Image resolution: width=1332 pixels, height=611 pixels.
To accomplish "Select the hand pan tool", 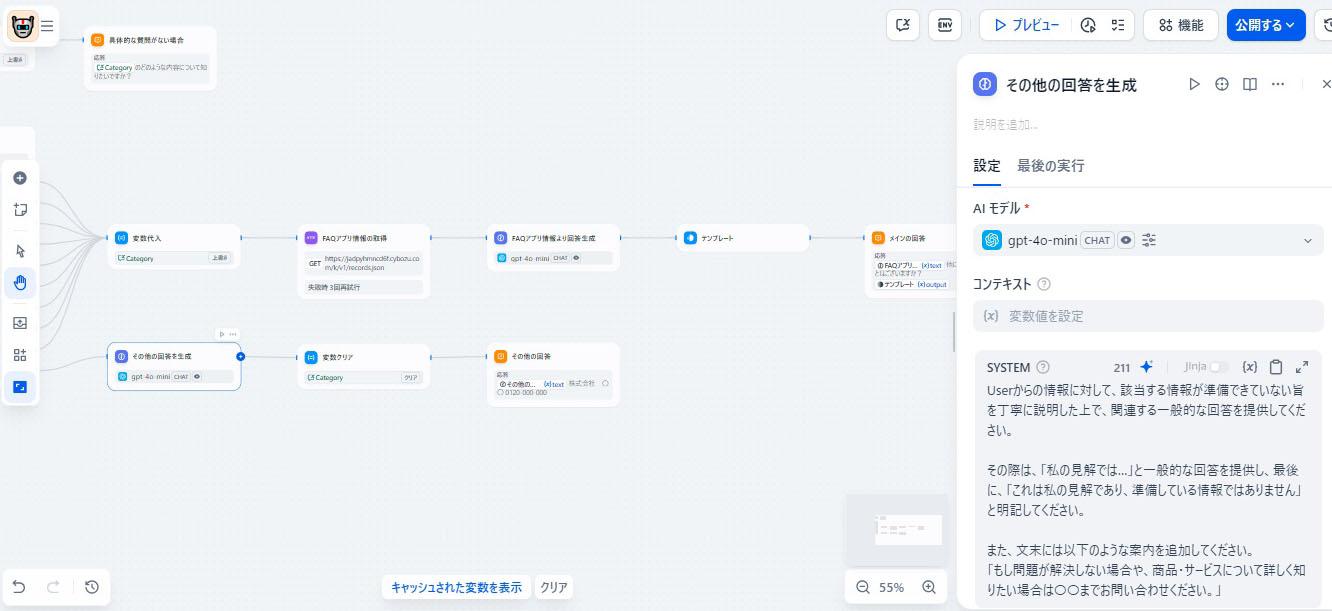I will coord(20,284).
